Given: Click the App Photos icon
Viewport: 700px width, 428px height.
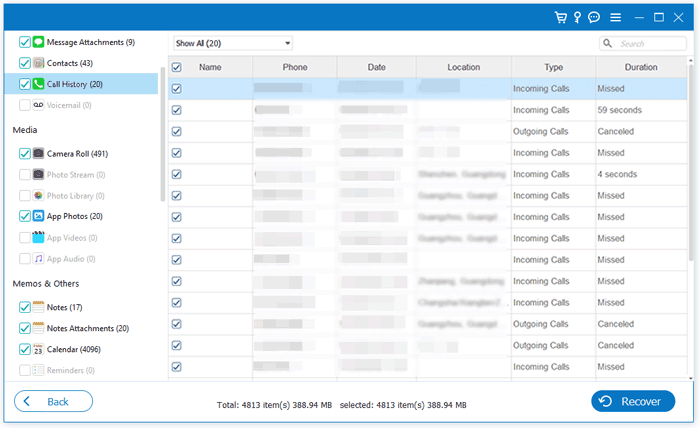Looking at the screenshot, I should click(x=38, y=216).
